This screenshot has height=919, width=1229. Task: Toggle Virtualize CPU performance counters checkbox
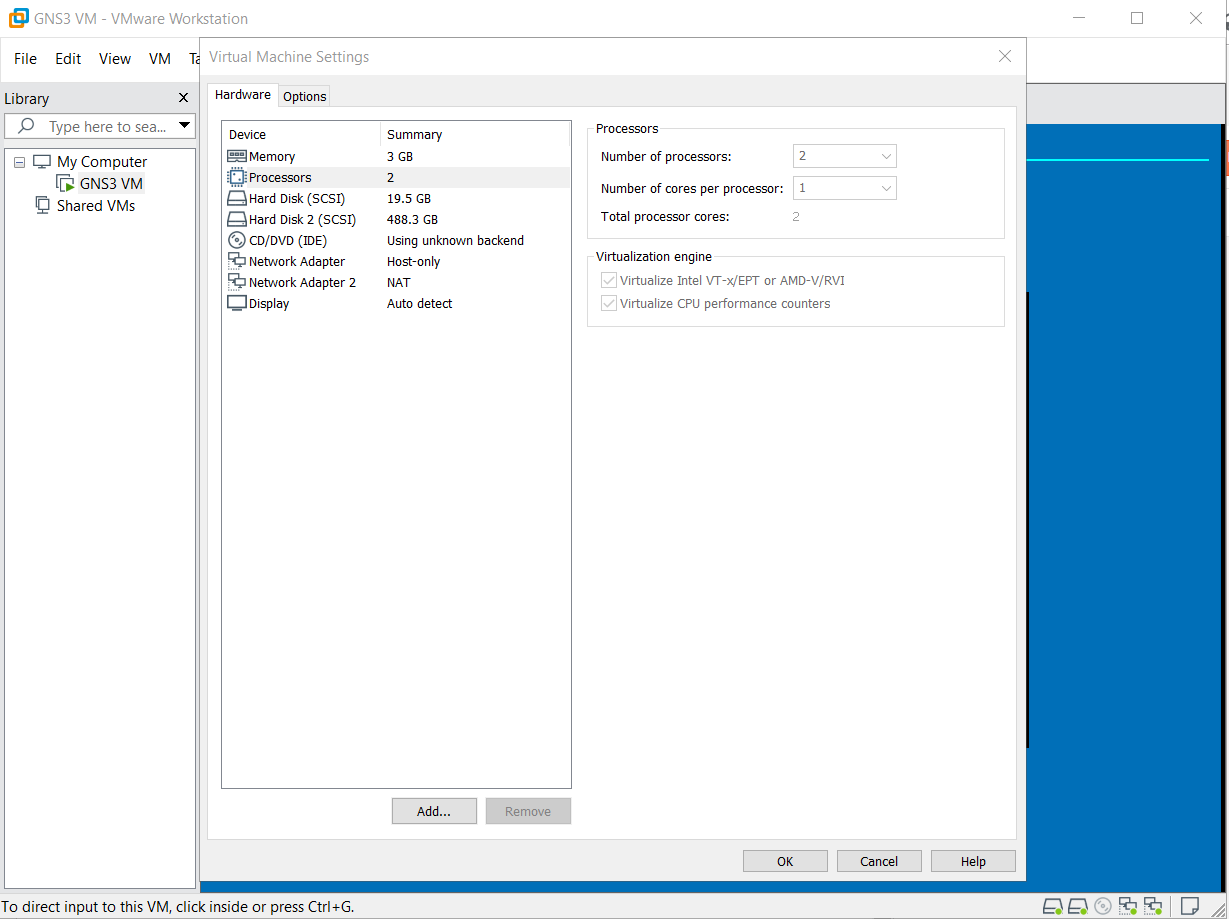pyautogui.click(x=608, y=303)
